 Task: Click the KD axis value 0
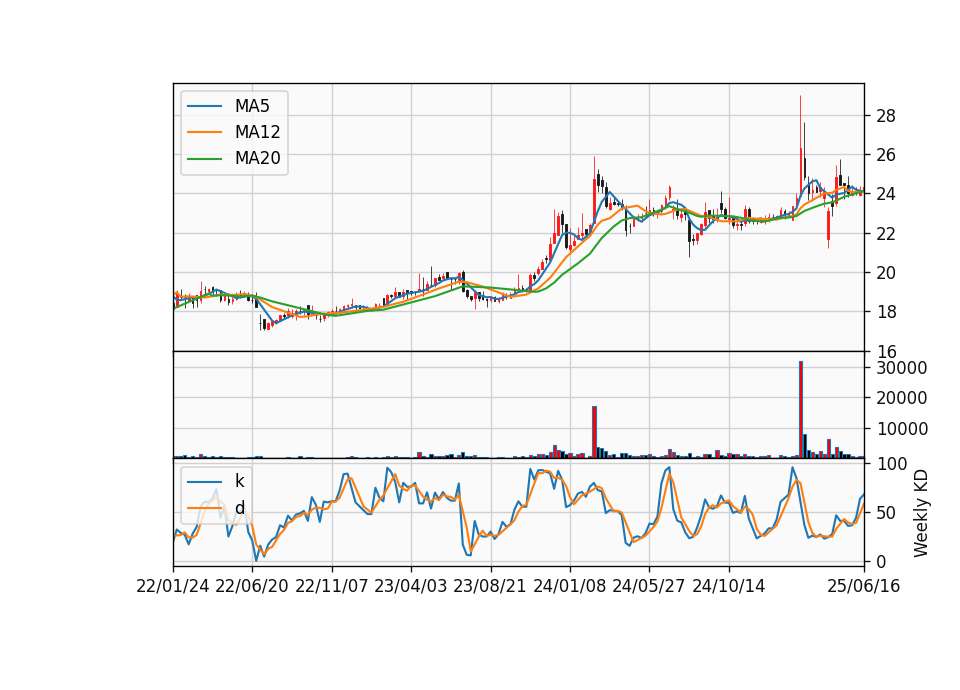pos(882,561)
